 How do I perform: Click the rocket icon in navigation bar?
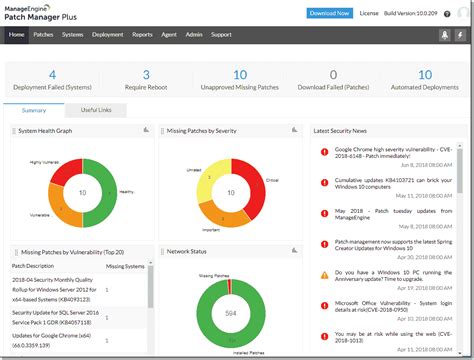[445, 35]
